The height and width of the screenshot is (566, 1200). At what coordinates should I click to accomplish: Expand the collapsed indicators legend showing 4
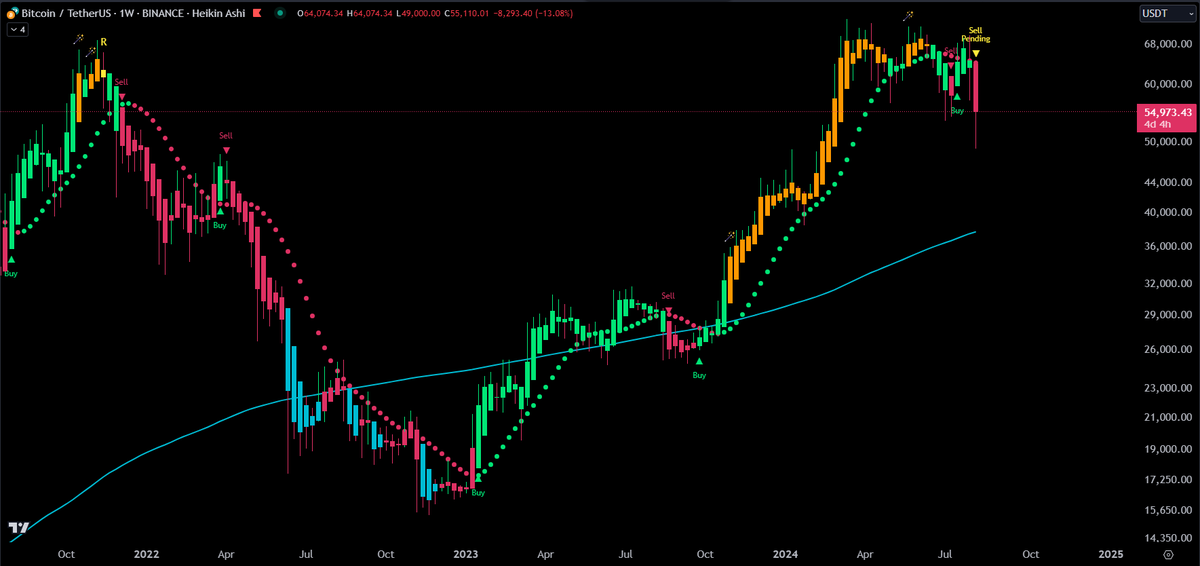click(x=18, y=30)
